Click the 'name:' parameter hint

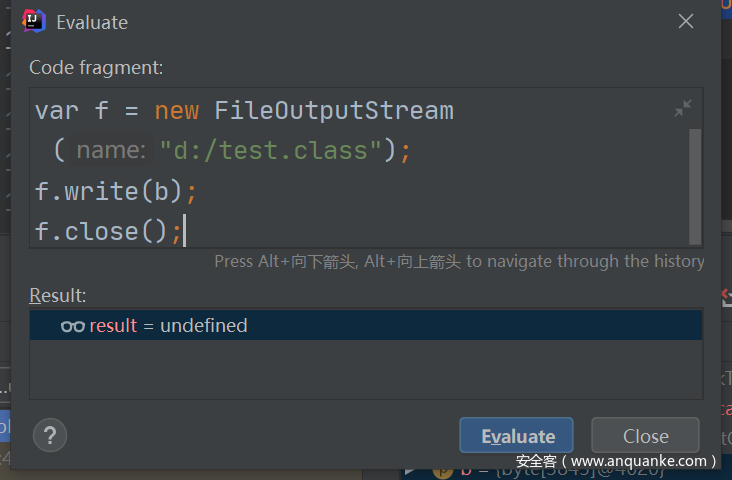[x=111, y=151]
